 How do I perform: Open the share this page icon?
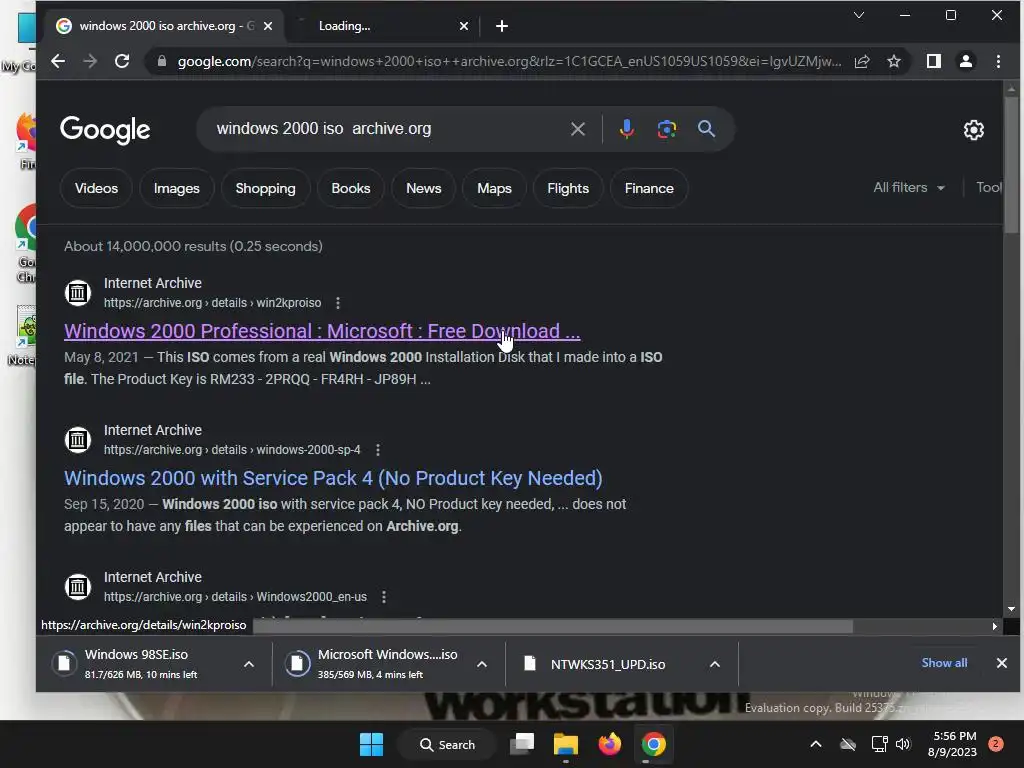pyautogui.click(x=862, y=61)
